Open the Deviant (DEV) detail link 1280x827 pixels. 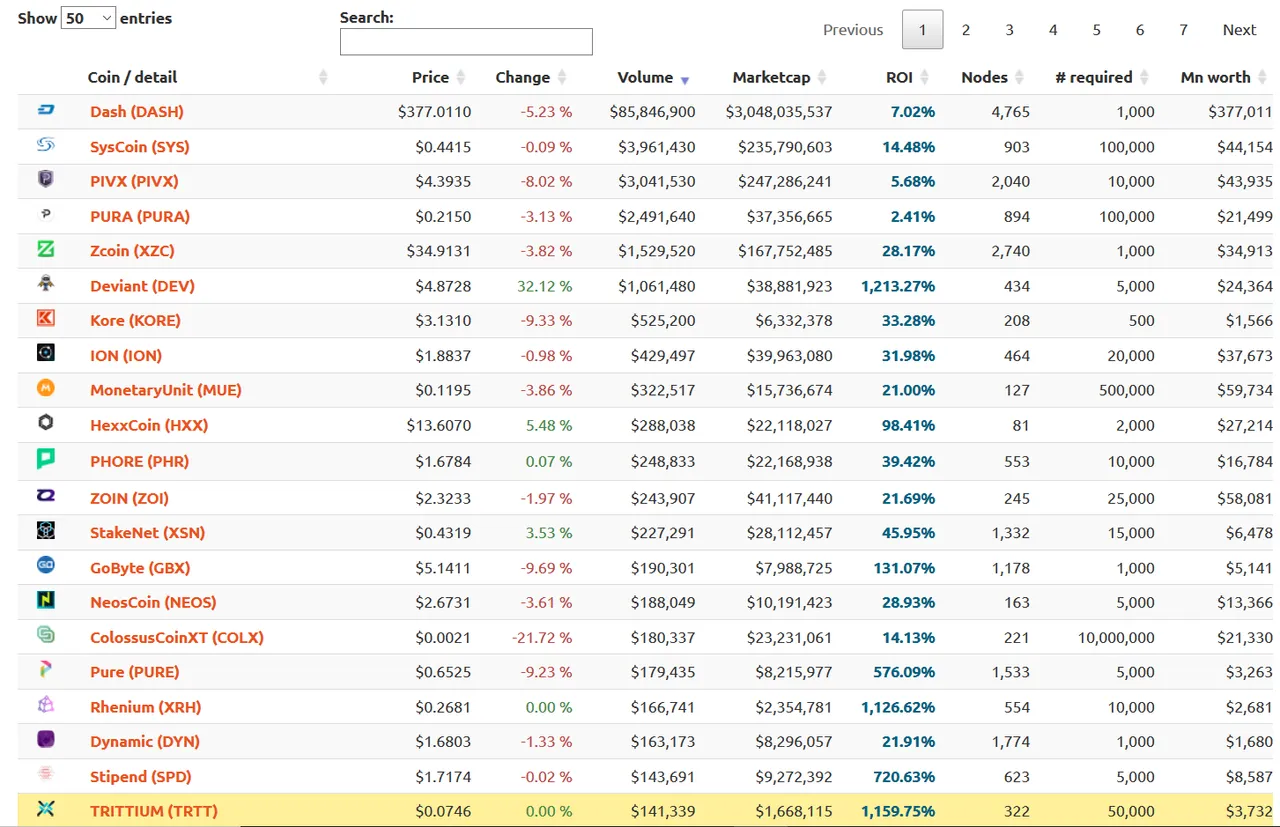[x=142, y=285]
